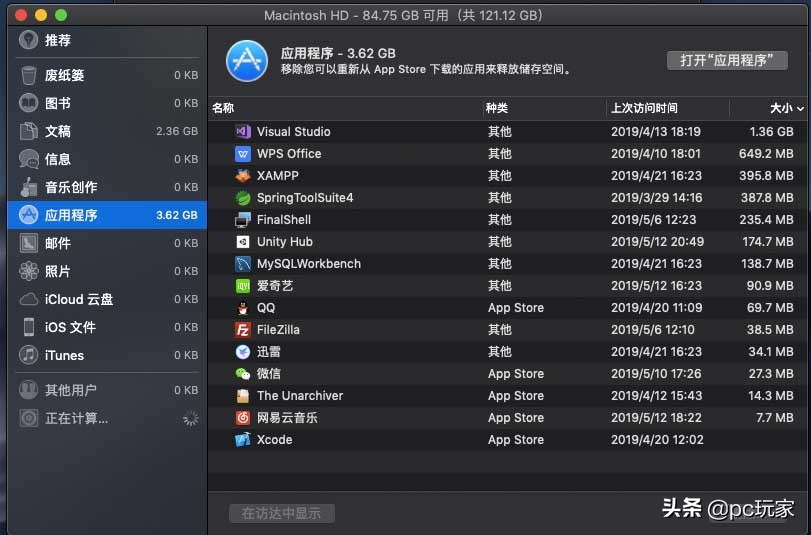Click App Store kind in QQ row

click(516, 308)
